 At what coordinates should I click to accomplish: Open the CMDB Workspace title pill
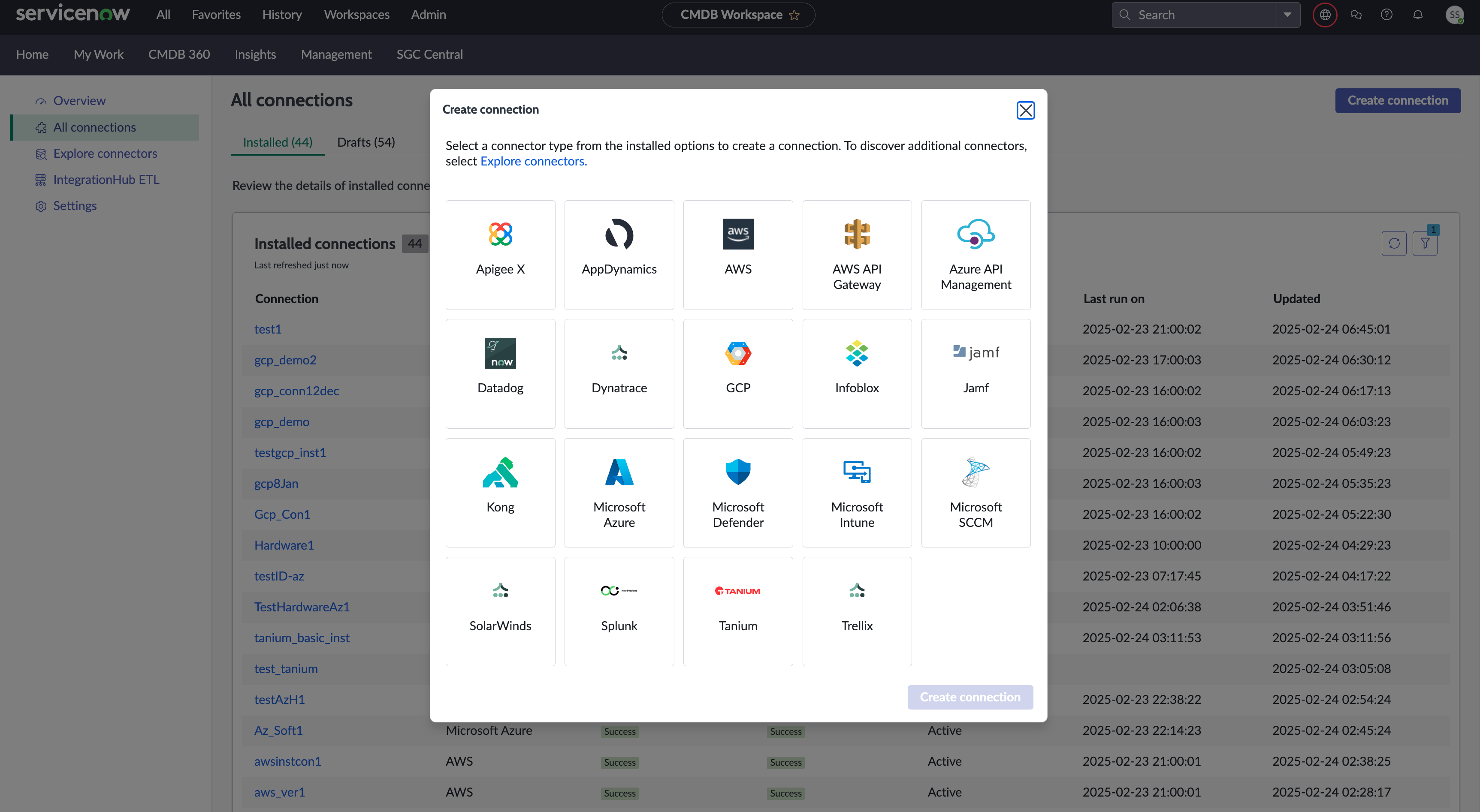coord(738,15)
